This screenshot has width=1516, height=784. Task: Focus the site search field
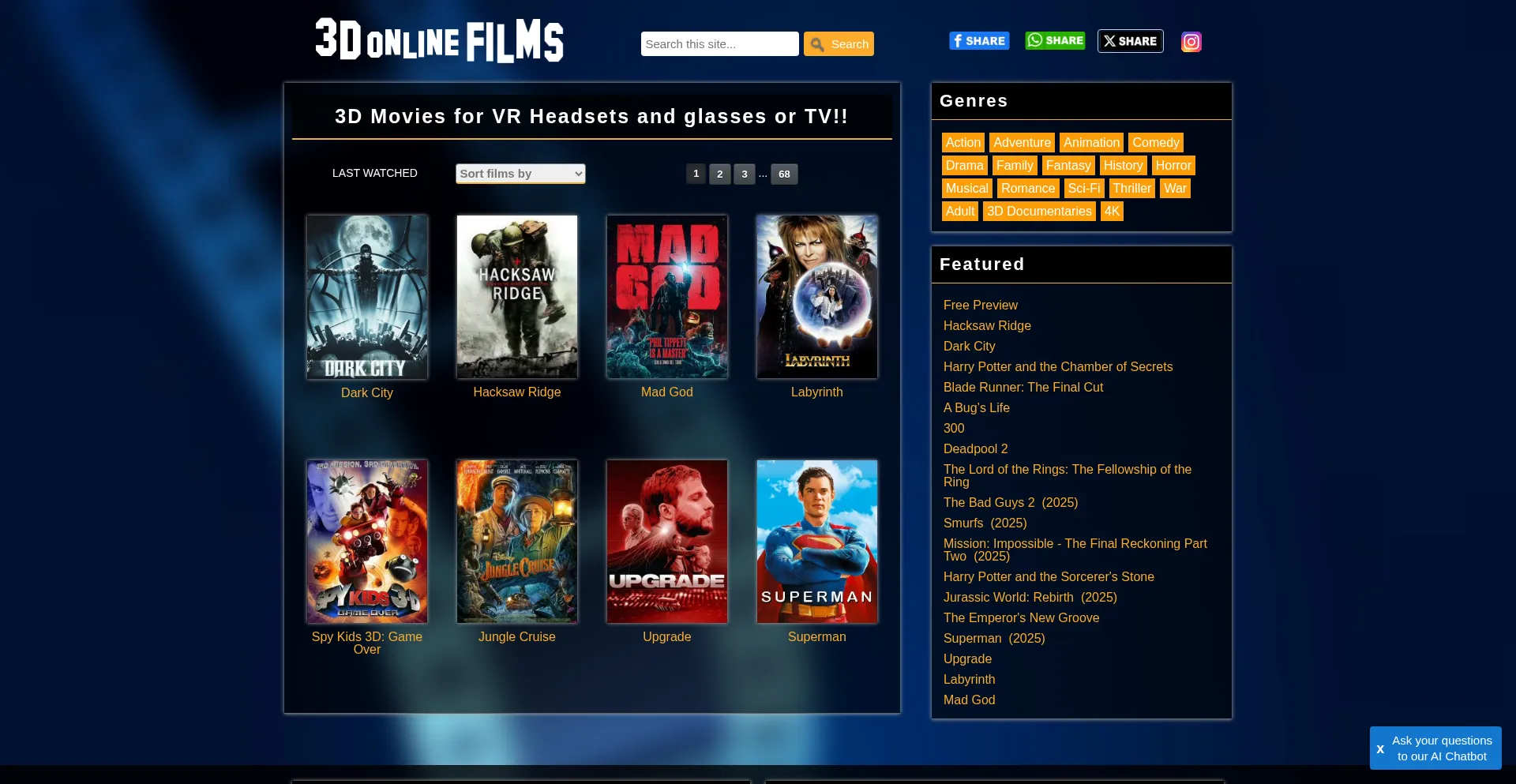(719, 44)
